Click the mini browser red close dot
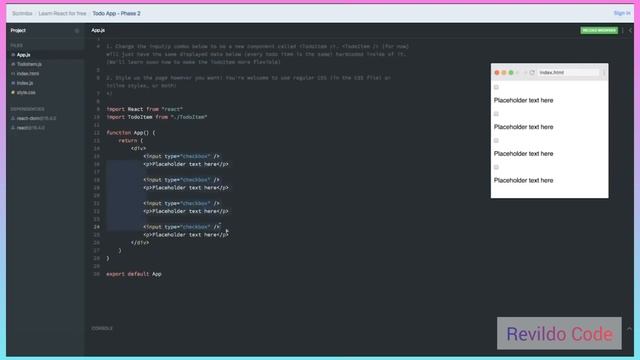The image size is (640, 360). tap(497, 73)
